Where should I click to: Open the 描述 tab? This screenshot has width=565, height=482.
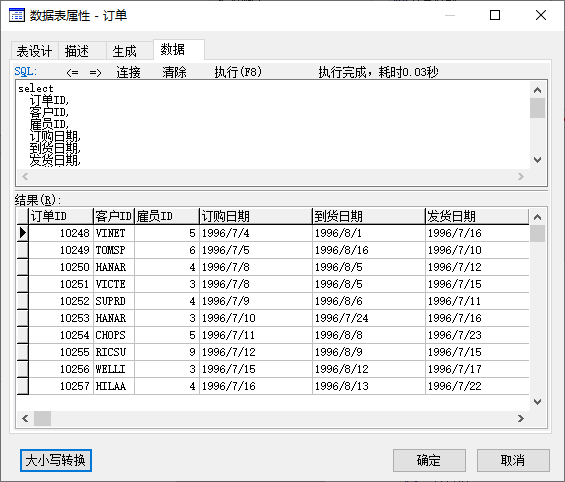point(77,51)
